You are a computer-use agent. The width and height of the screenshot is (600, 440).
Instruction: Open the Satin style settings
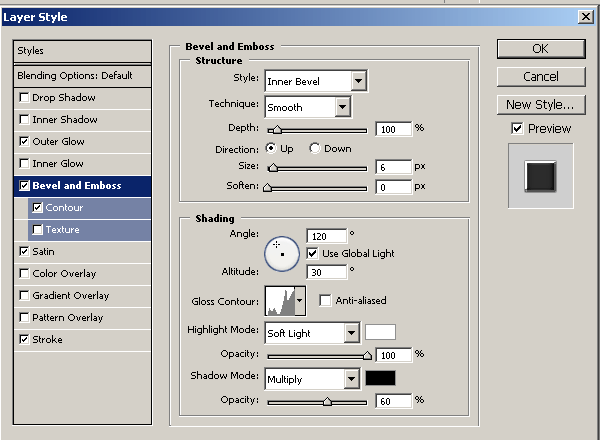click(44, 252)
